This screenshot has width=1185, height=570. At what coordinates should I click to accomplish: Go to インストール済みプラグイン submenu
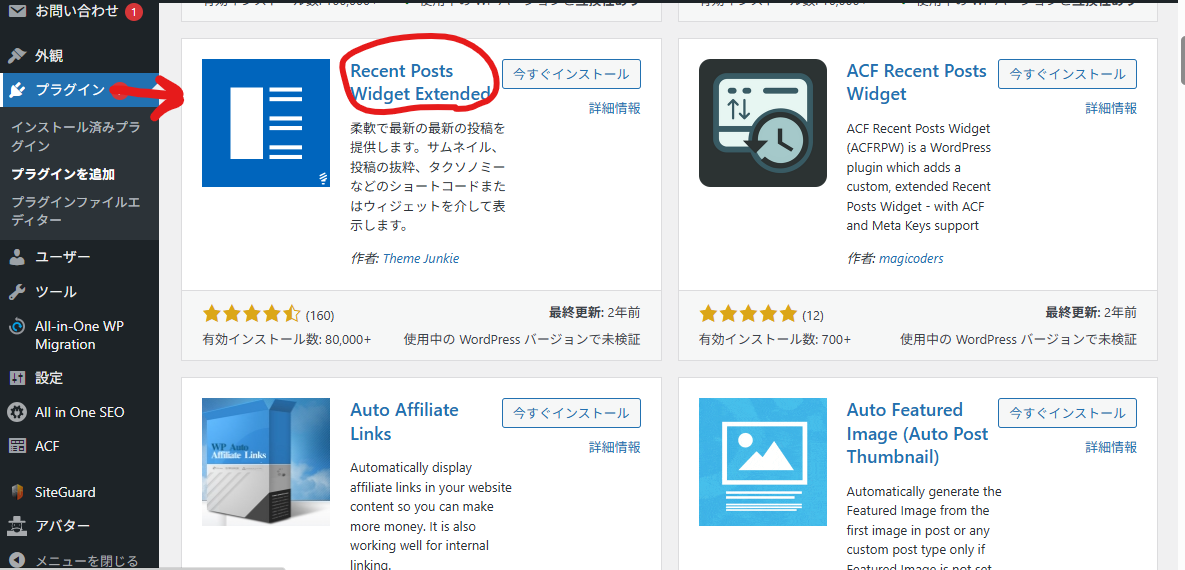76,137
